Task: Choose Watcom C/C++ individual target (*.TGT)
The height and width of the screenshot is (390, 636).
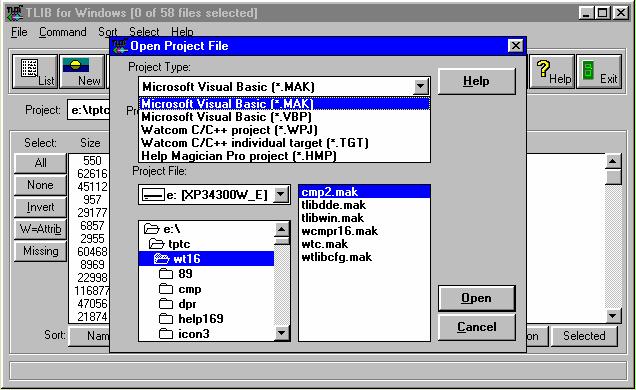Action: (x=284, y=143)
